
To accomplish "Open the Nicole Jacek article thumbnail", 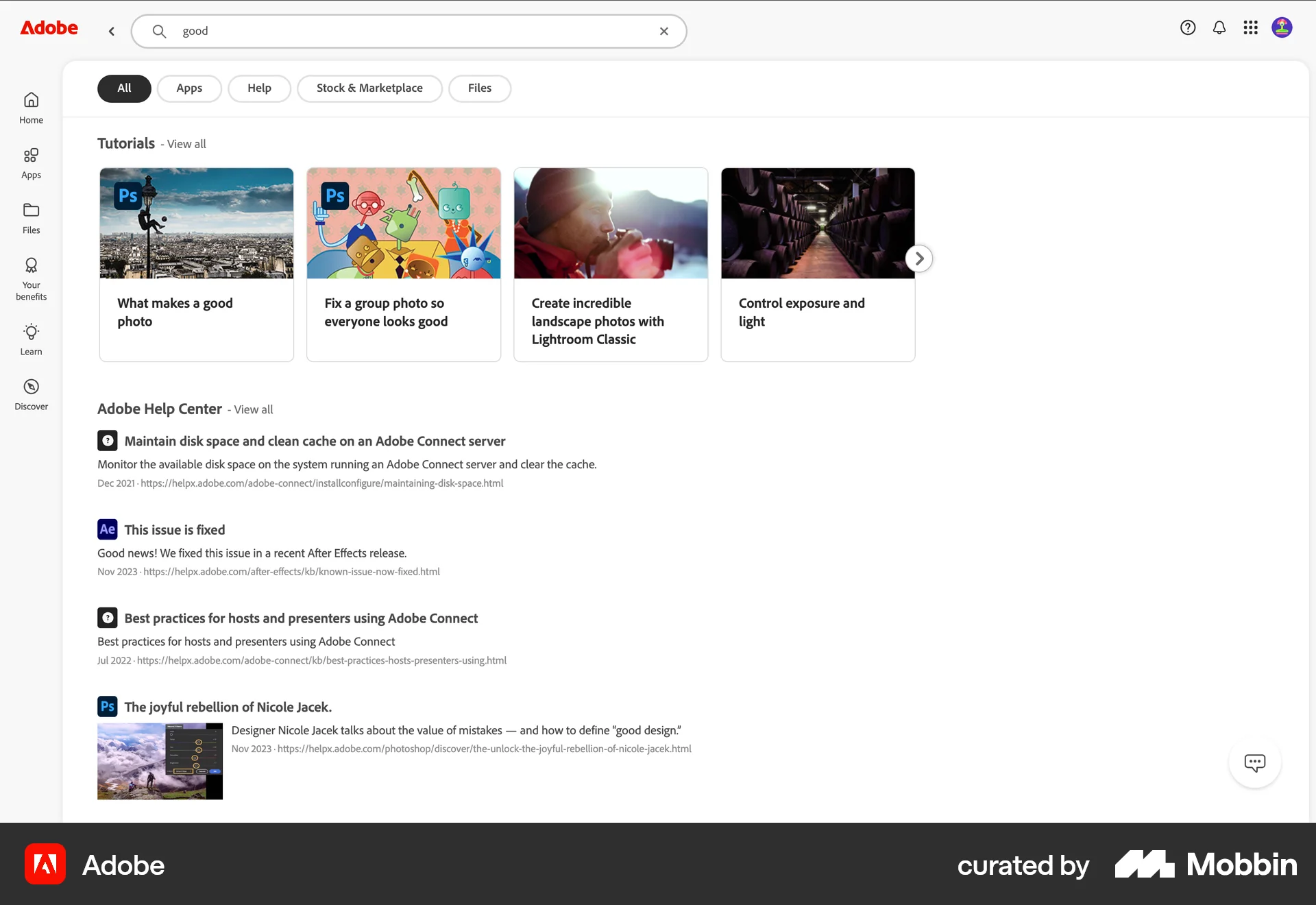I will point(159,761).
